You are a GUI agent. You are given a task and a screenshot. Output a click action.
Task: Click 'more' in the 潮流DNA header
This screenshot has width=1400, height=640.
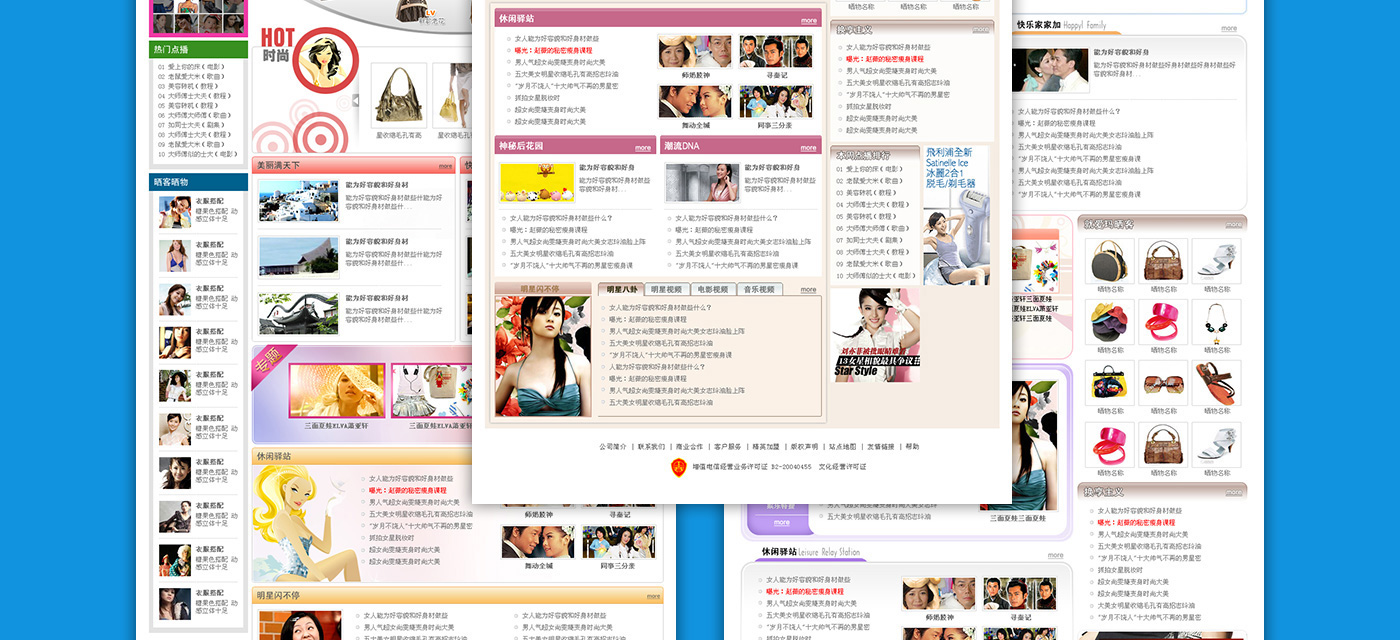point(808,148)
